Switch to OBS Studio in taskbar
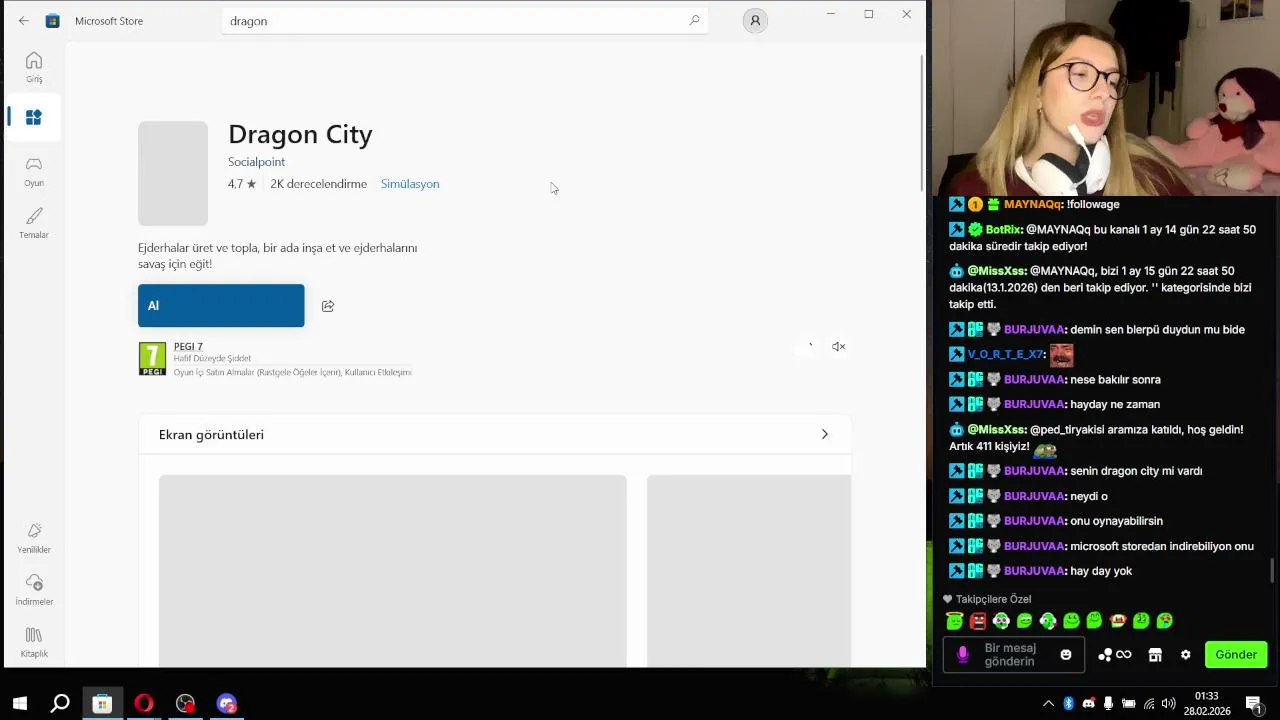The image size is (1280, 720). pyautogui.click(x=185, y=704)
